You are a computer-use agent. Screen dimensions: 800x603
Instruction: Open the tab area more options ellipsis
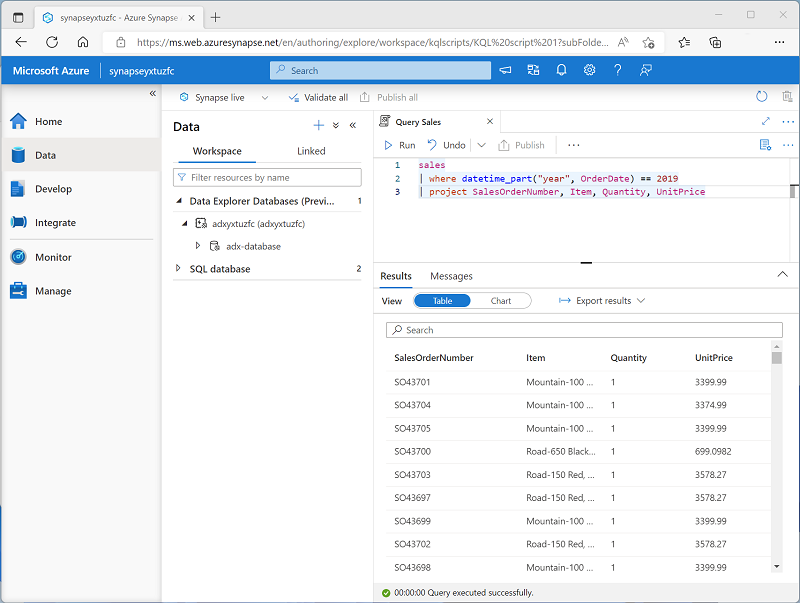coord(788,121)
